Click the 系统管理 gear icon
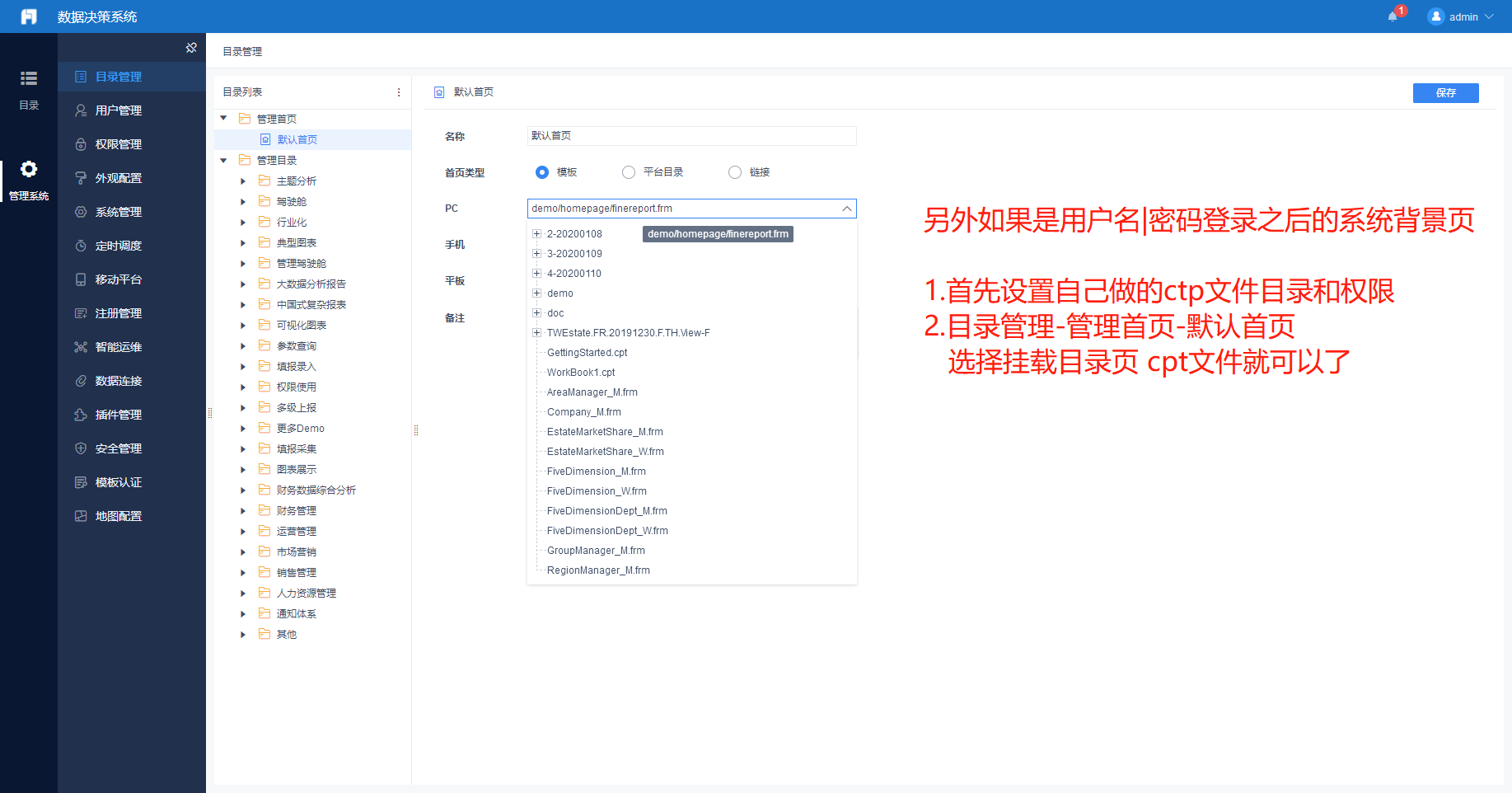1512x793 pixels. click(81, 212)
